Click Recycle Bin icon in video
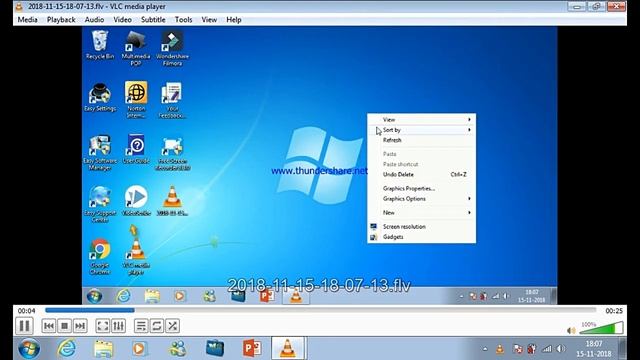This screenshot has height=360, width=640. [100, 45]
